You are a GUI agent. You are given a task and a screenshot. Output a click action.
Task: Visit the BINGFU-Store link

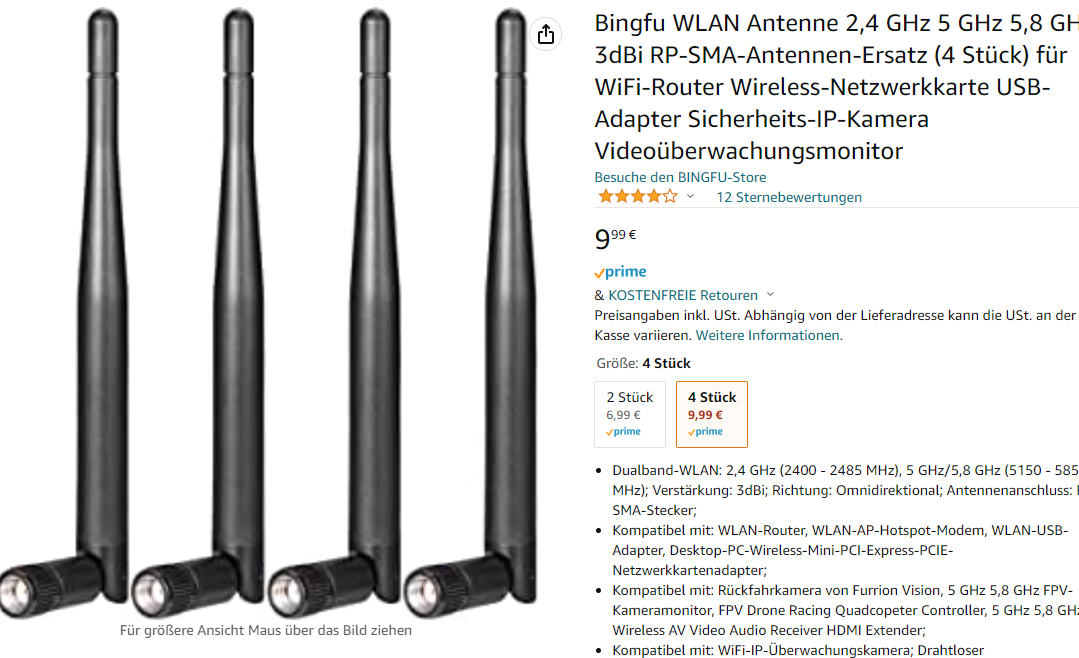coord(680,178)
